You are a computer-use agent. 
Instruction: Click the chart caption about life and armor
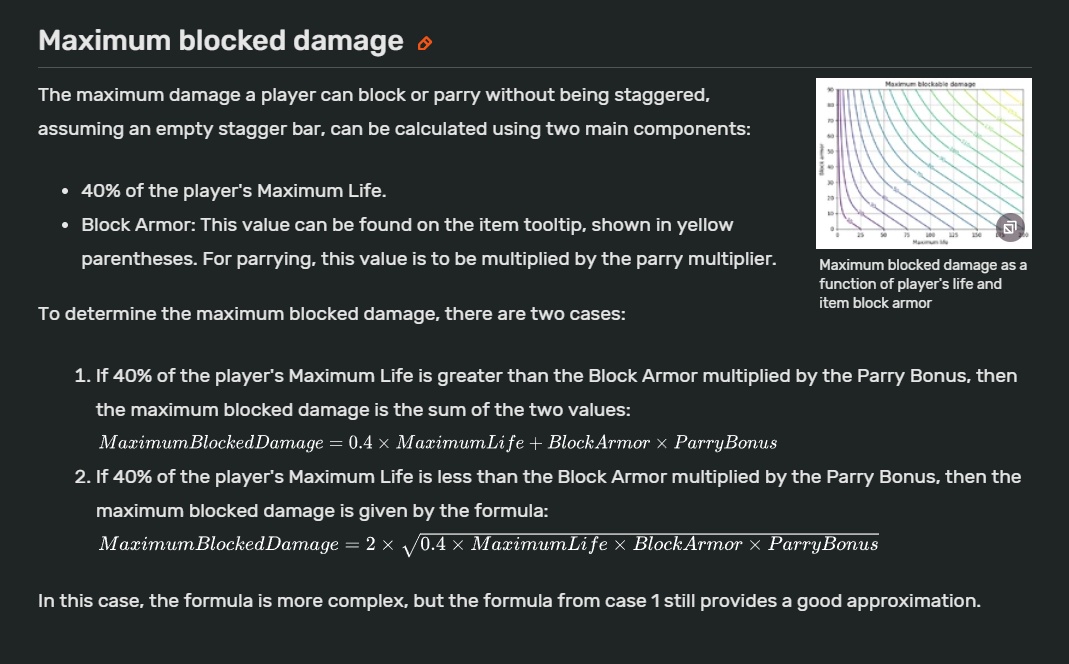click(923, 284)
